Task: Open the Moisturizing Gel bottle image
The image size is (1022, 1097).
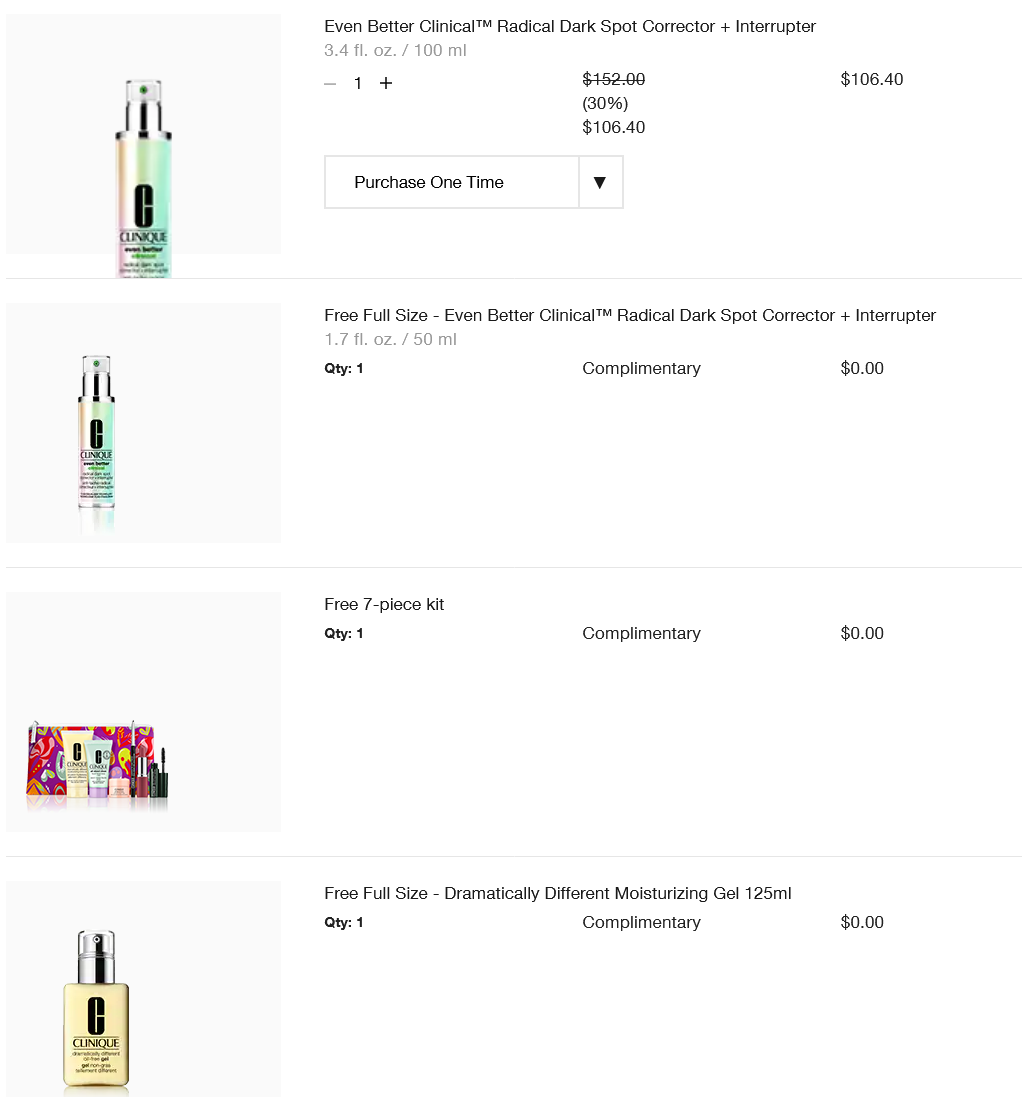Action: pyautogui.click(x=143, y=989)
